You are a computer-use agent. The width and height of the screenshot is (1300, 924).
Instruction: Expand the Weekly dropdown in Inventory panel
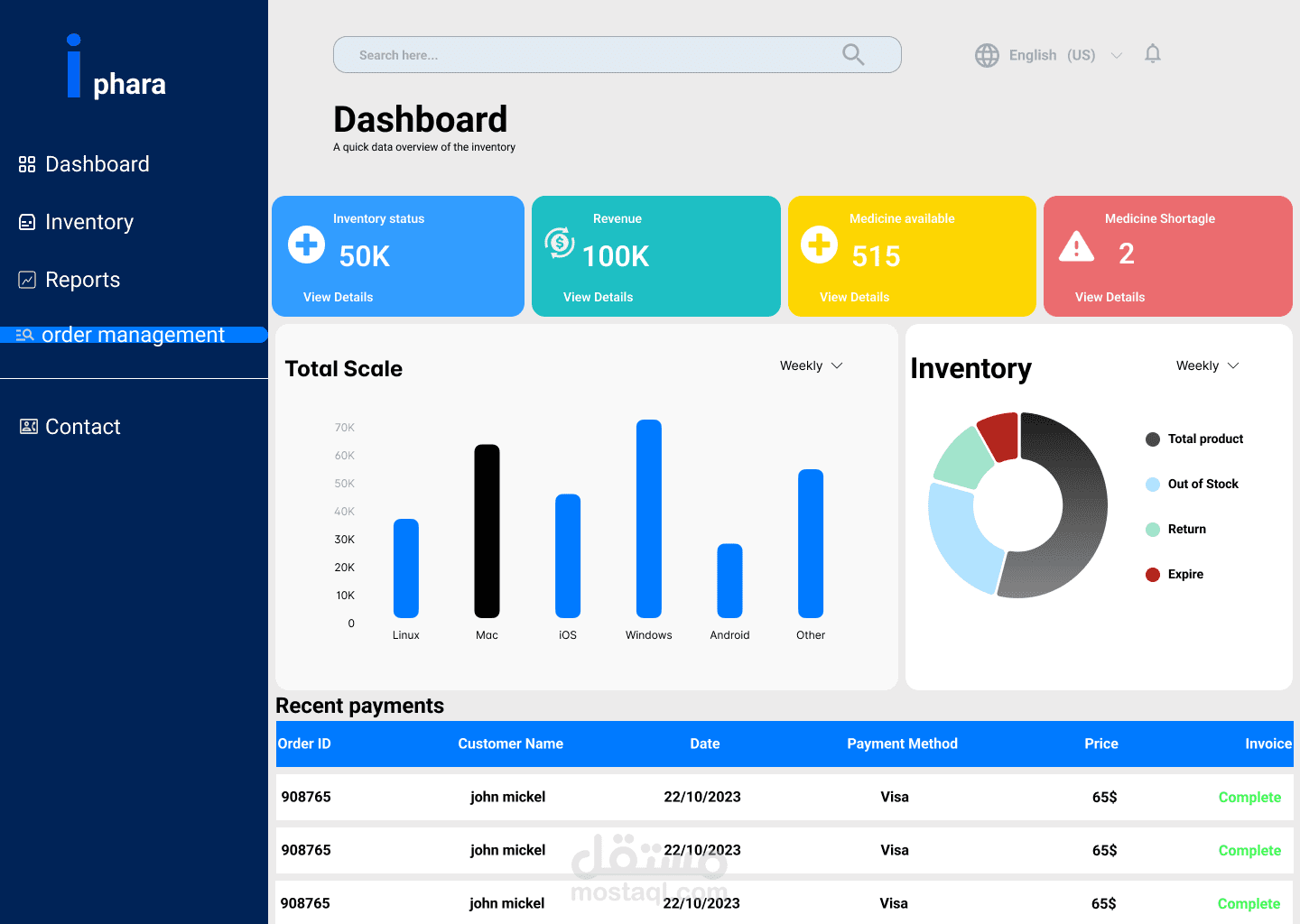[x=1207, y=365]
